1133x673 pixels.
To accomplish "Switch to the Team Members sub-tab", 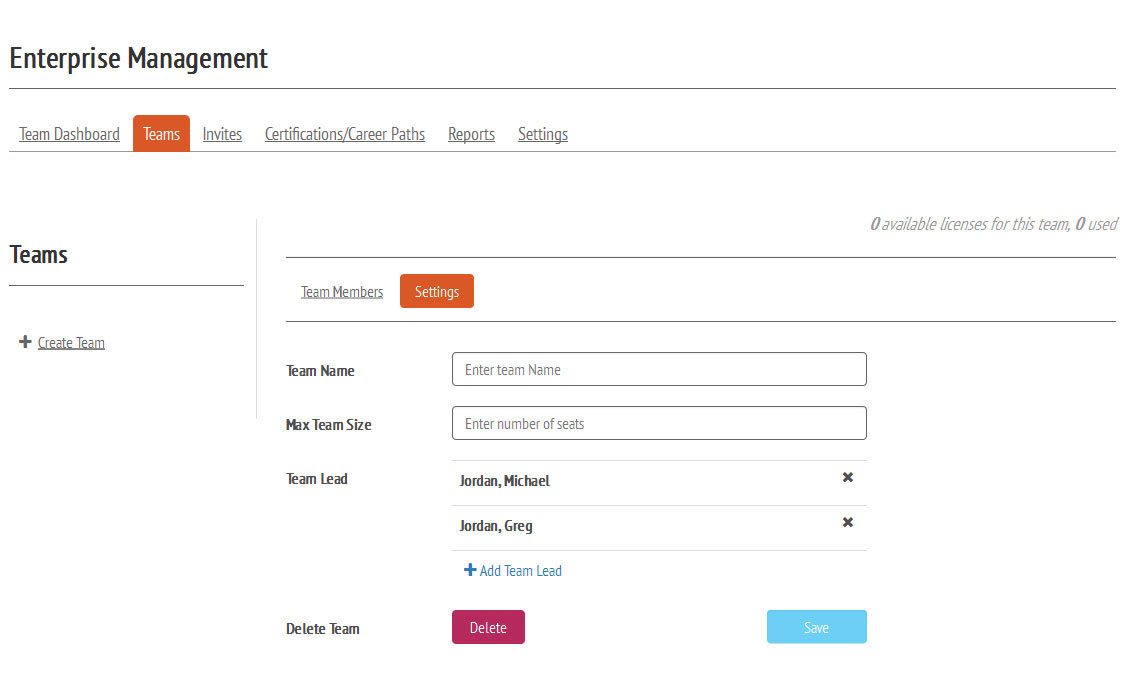I will click(x=342, y=292).
